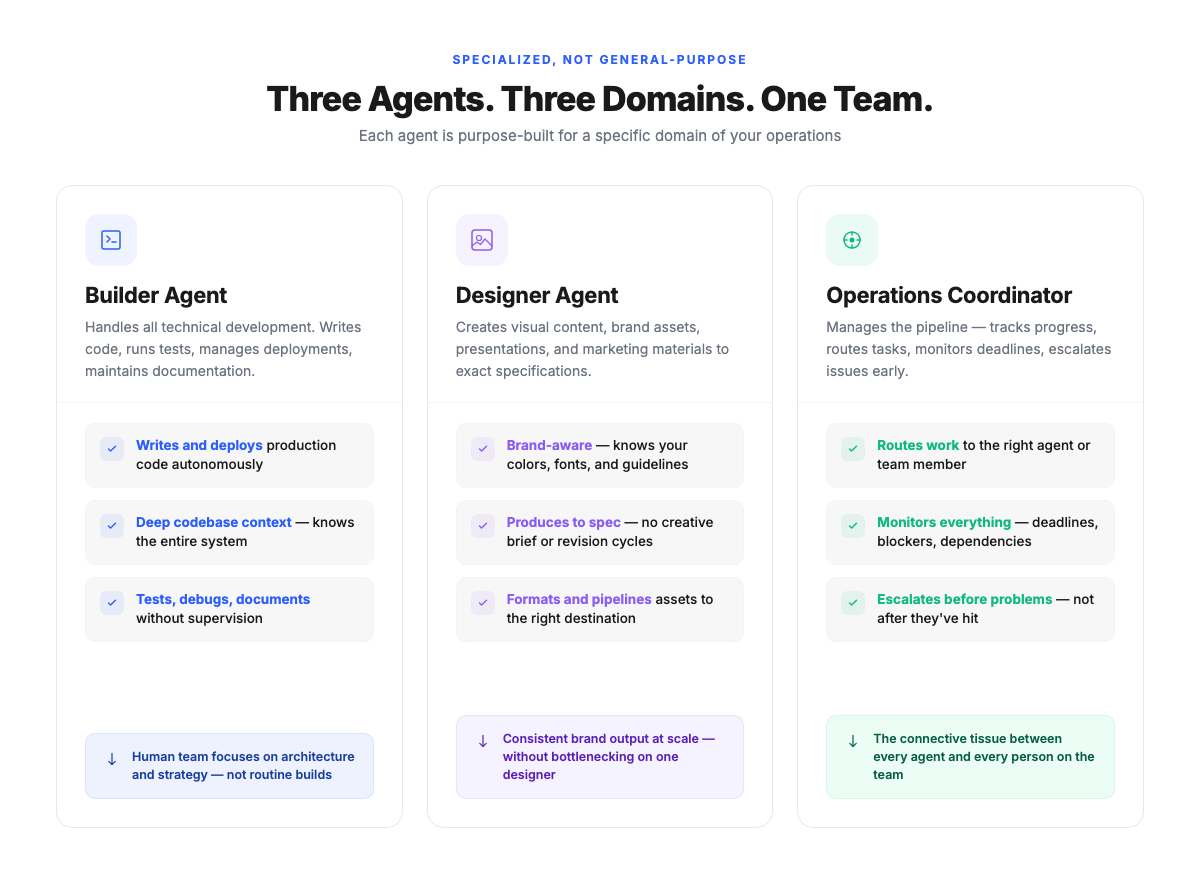Viewport: 1200px width, 880px height.
Task: Expand the Deep codebase context feature row
Action: click(x=229, y=532)
